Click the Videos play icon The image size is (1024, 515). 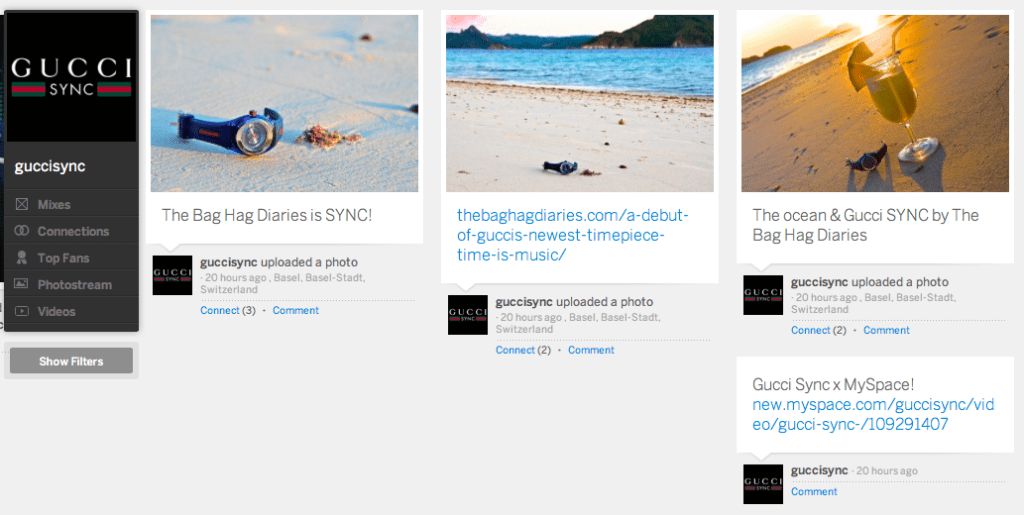22,311
